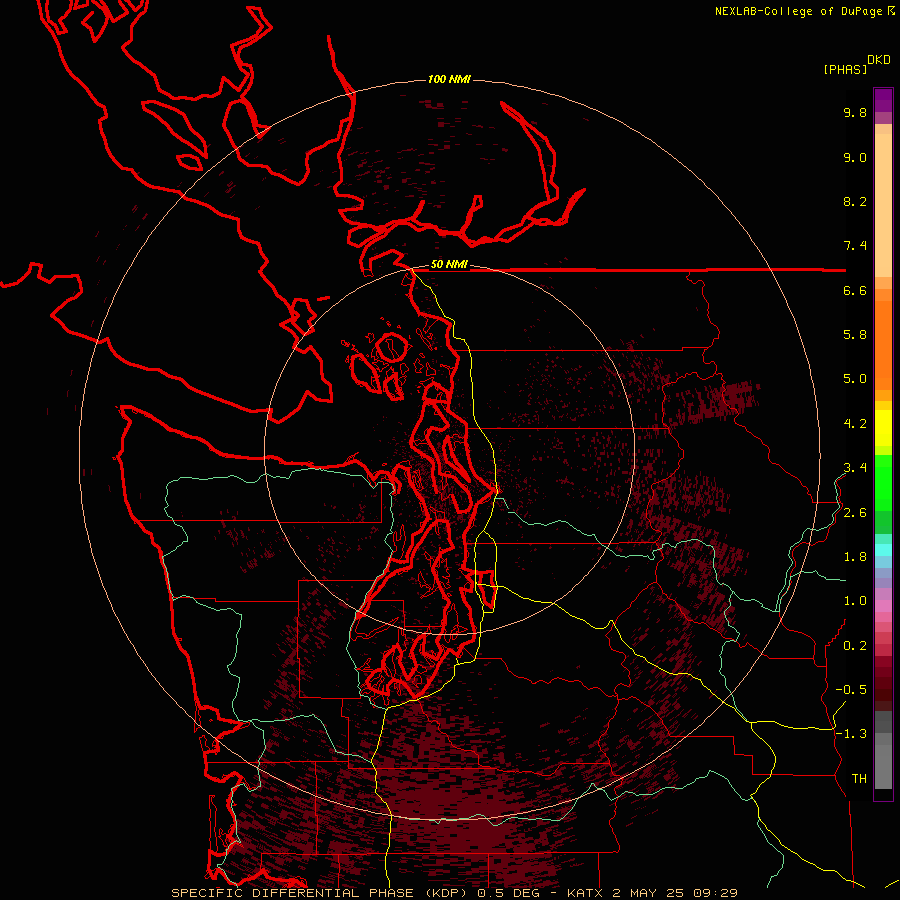The image size is (900, 900).
Task: Click the 1.0 value on the scale
Action: coord(855,601)
